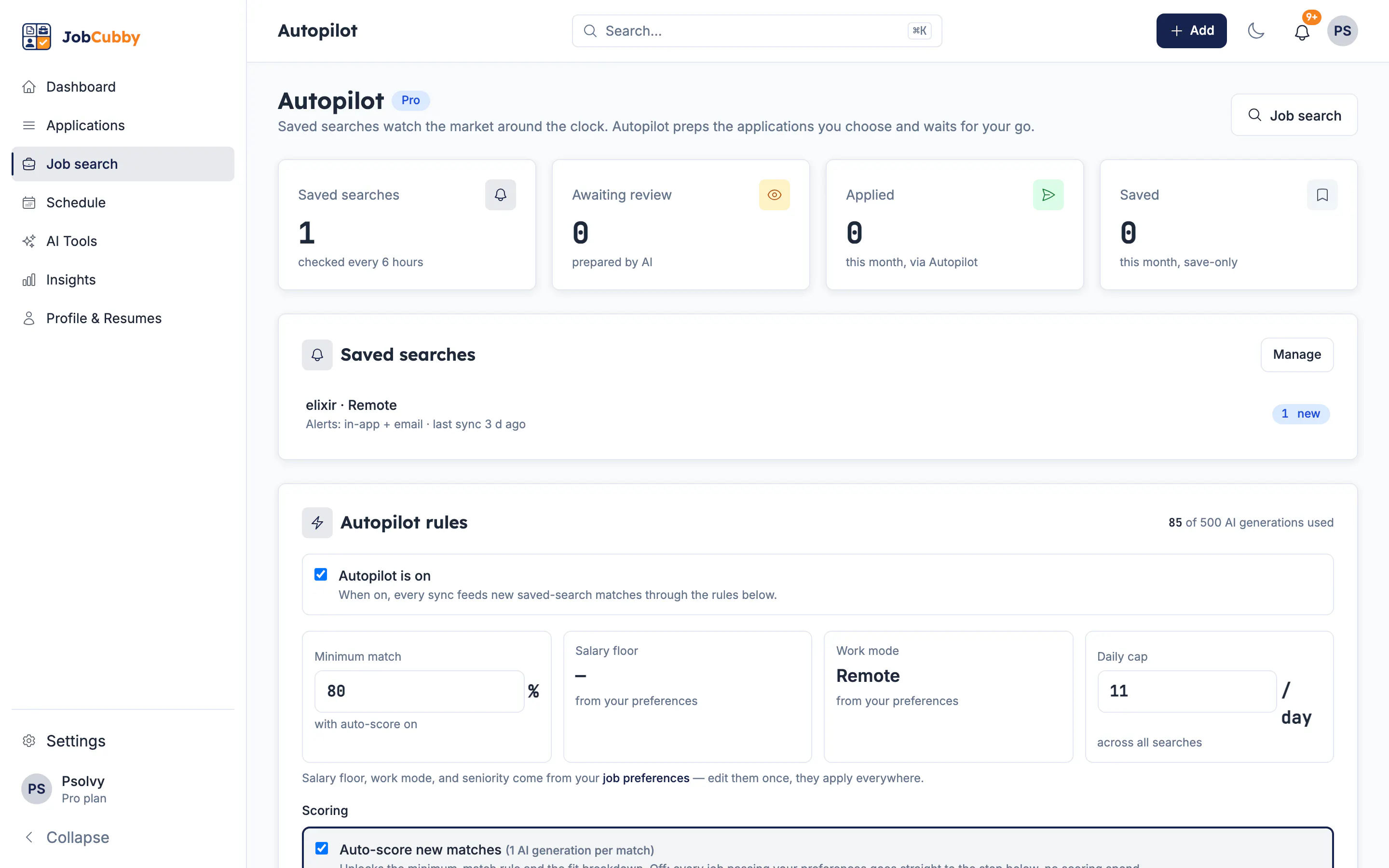Click the Add button in the top bar
The width and height of the screenshot is (1389, 868).
[x=1191, y=31]
